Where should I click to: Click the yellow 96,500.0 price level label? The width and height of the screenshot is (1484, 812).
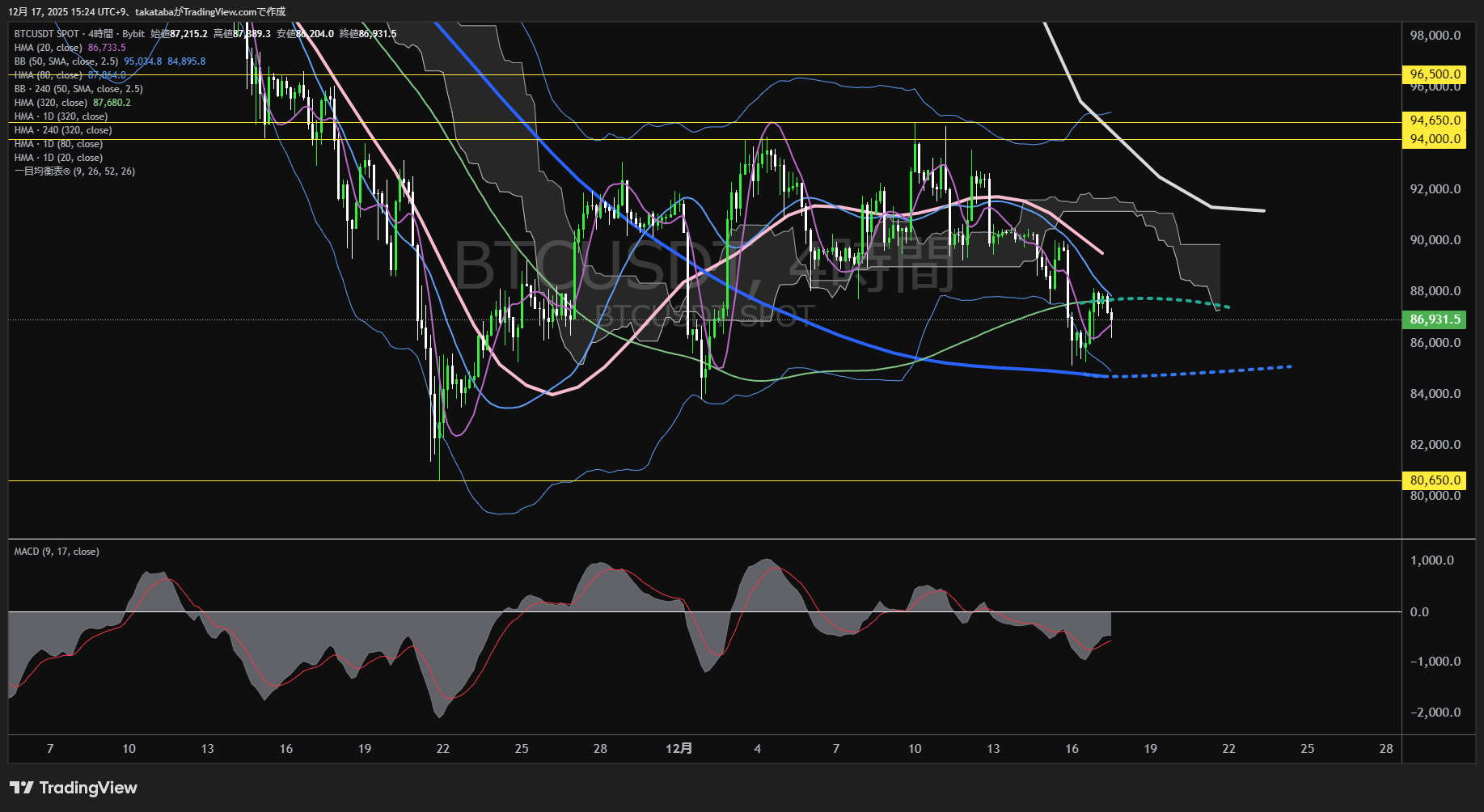(1435, 74)
